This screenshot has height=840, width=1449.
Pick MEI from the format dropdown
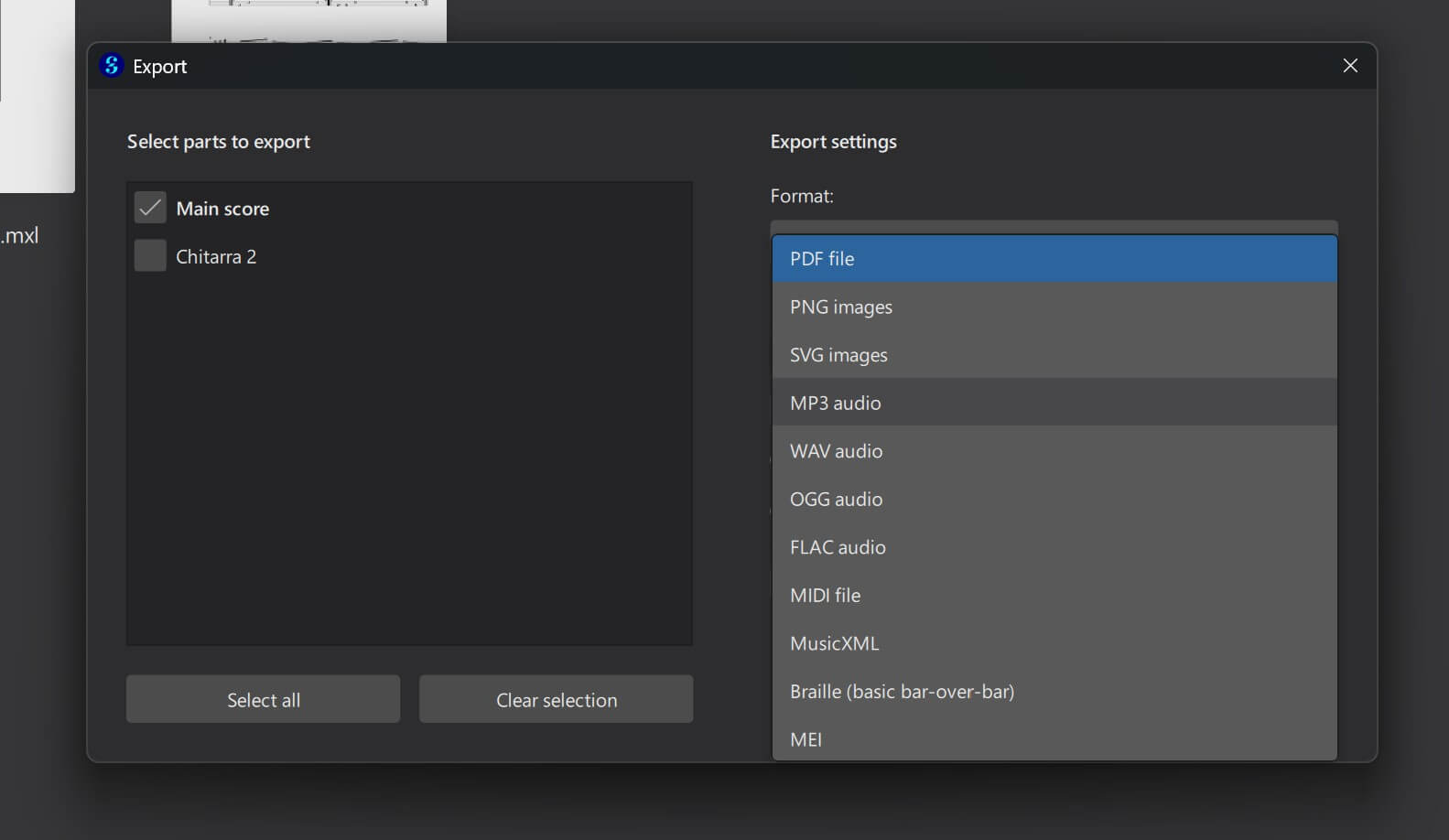pos(1054,739)
